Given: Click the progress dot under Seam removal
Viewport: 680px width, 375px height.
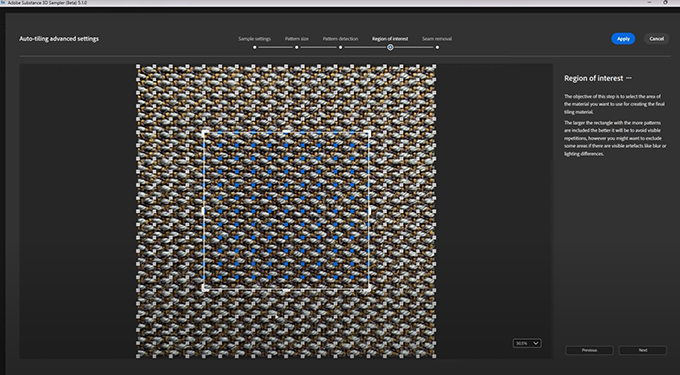Looking at the screenshot, I should pos(437,47).
